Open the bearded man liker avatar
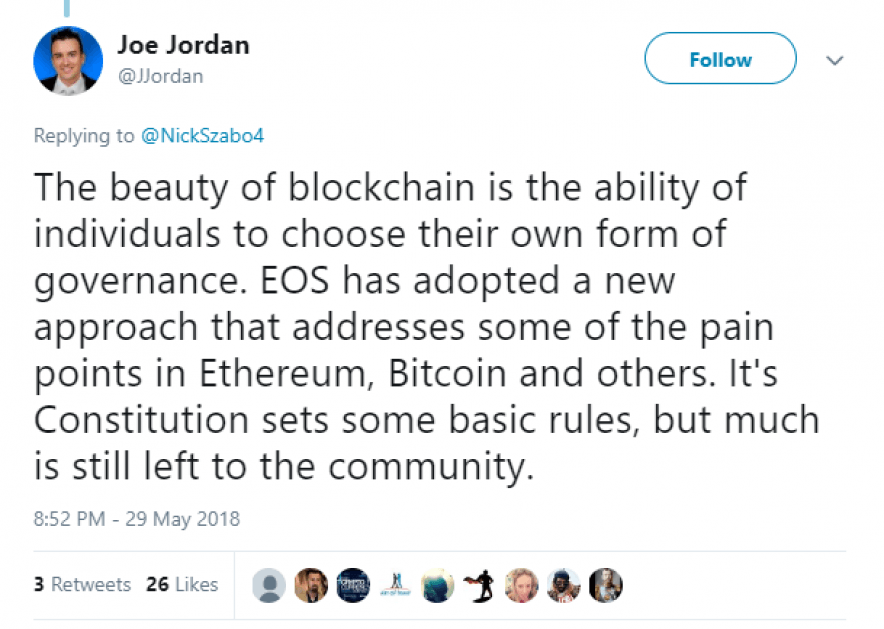This screenshot has height=629, width=884. (310, 585)
